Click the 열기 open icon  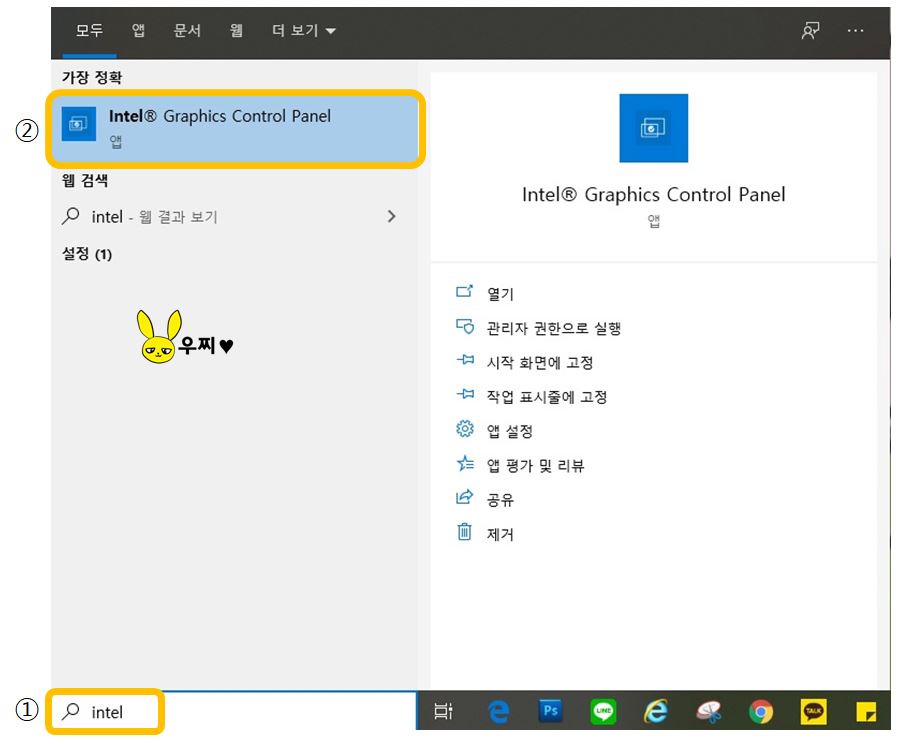[464, 292]
